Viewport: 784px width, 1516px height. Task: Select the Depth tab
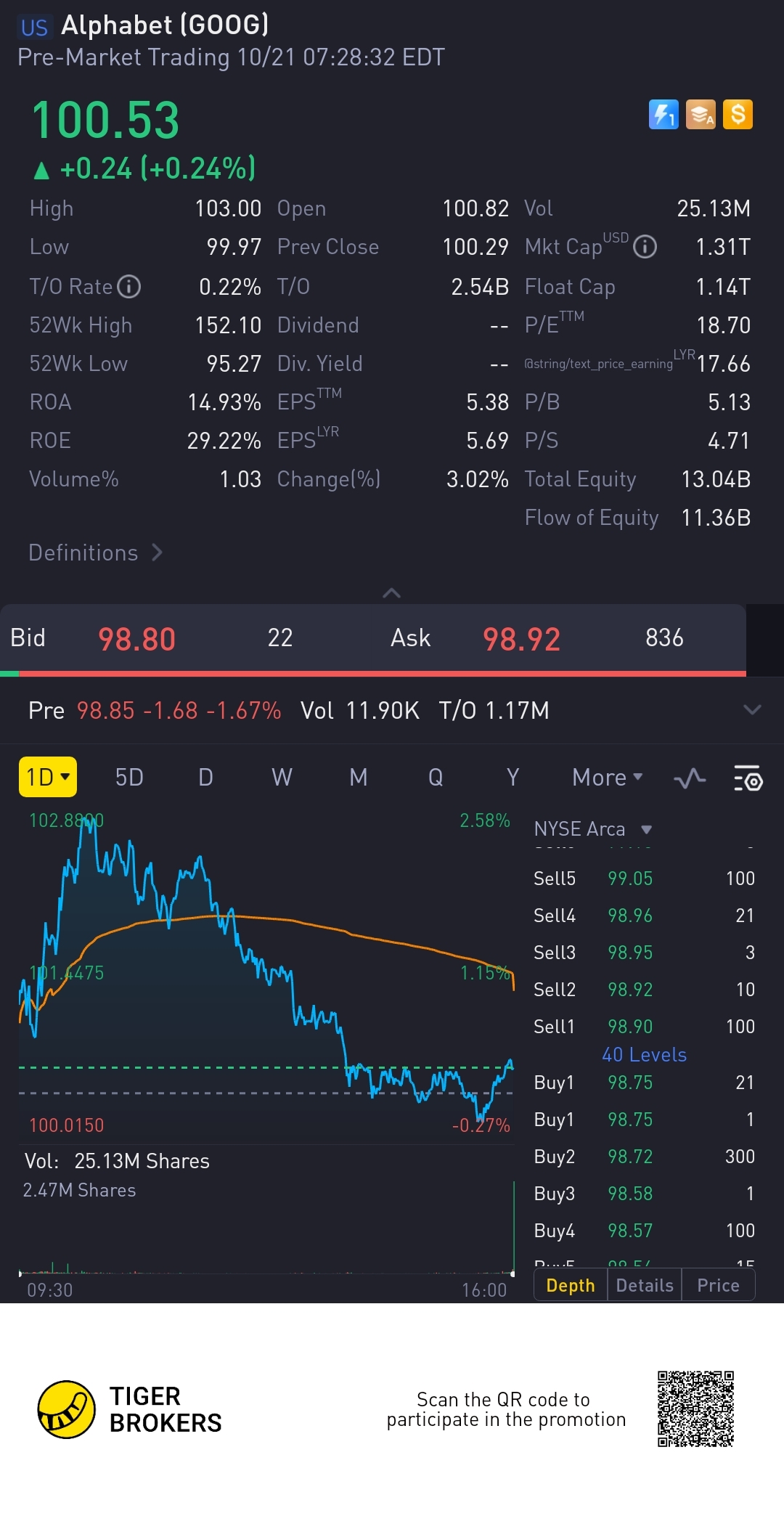click(571, 1286)
